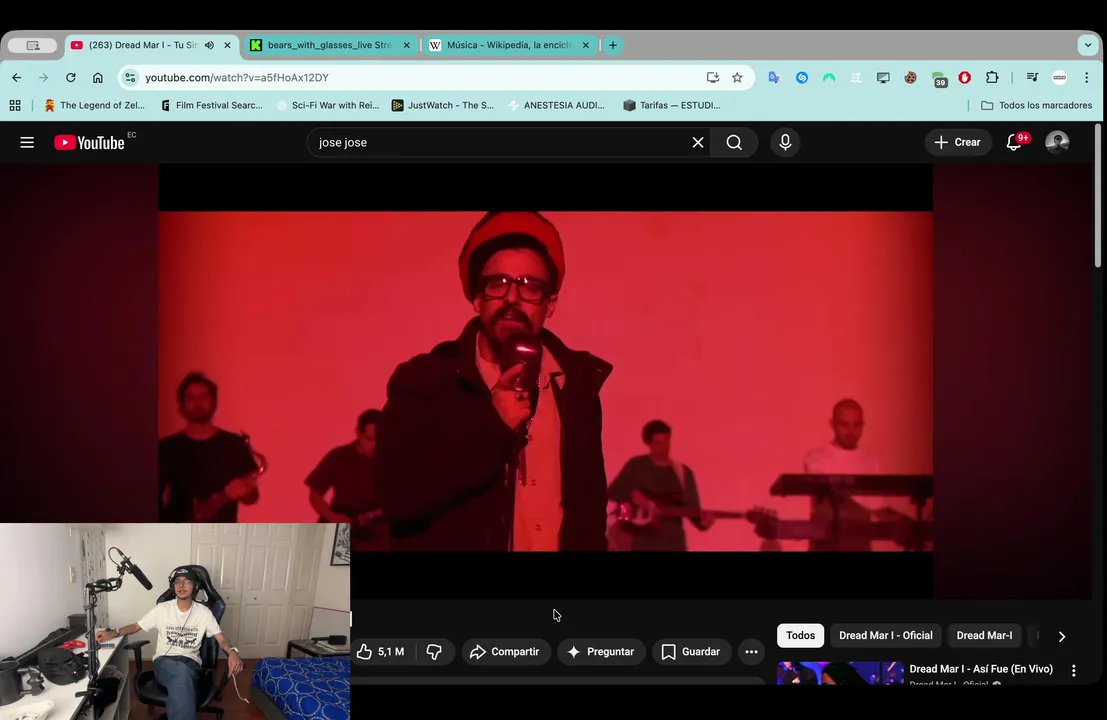This screenshot has height=720, width=1107.
Task: Open ANESTESIA AUDI... bookmark
Action: 557,105
